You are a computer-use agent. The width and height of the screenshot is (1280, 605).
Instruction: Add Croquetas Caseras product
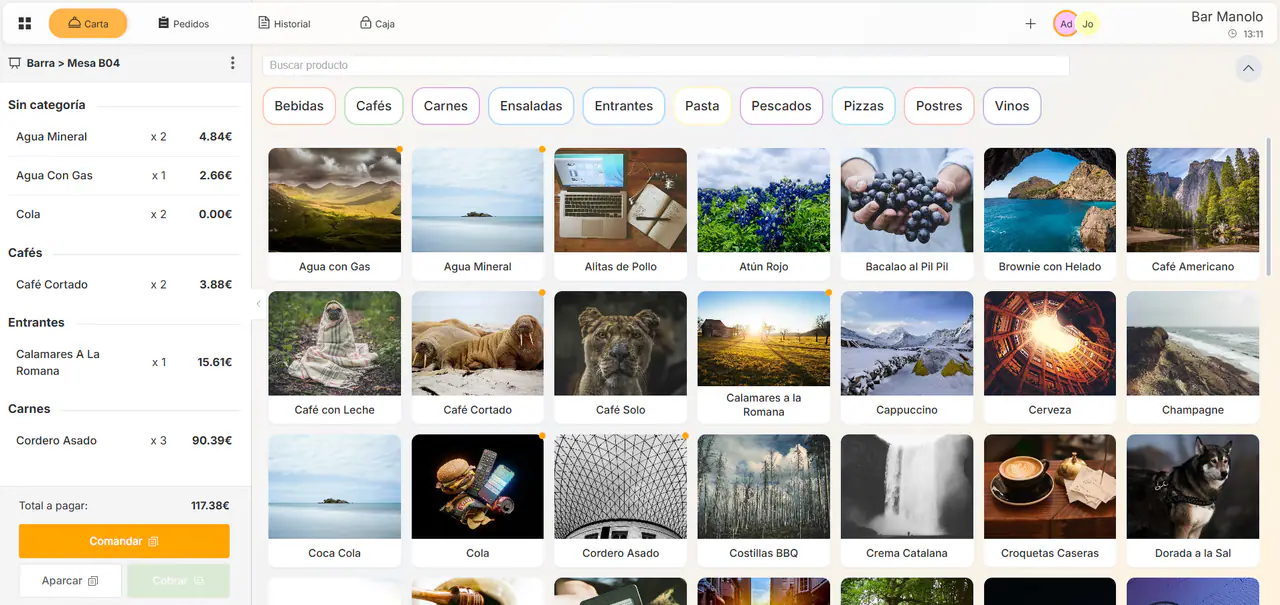[x=1050, y=500]
